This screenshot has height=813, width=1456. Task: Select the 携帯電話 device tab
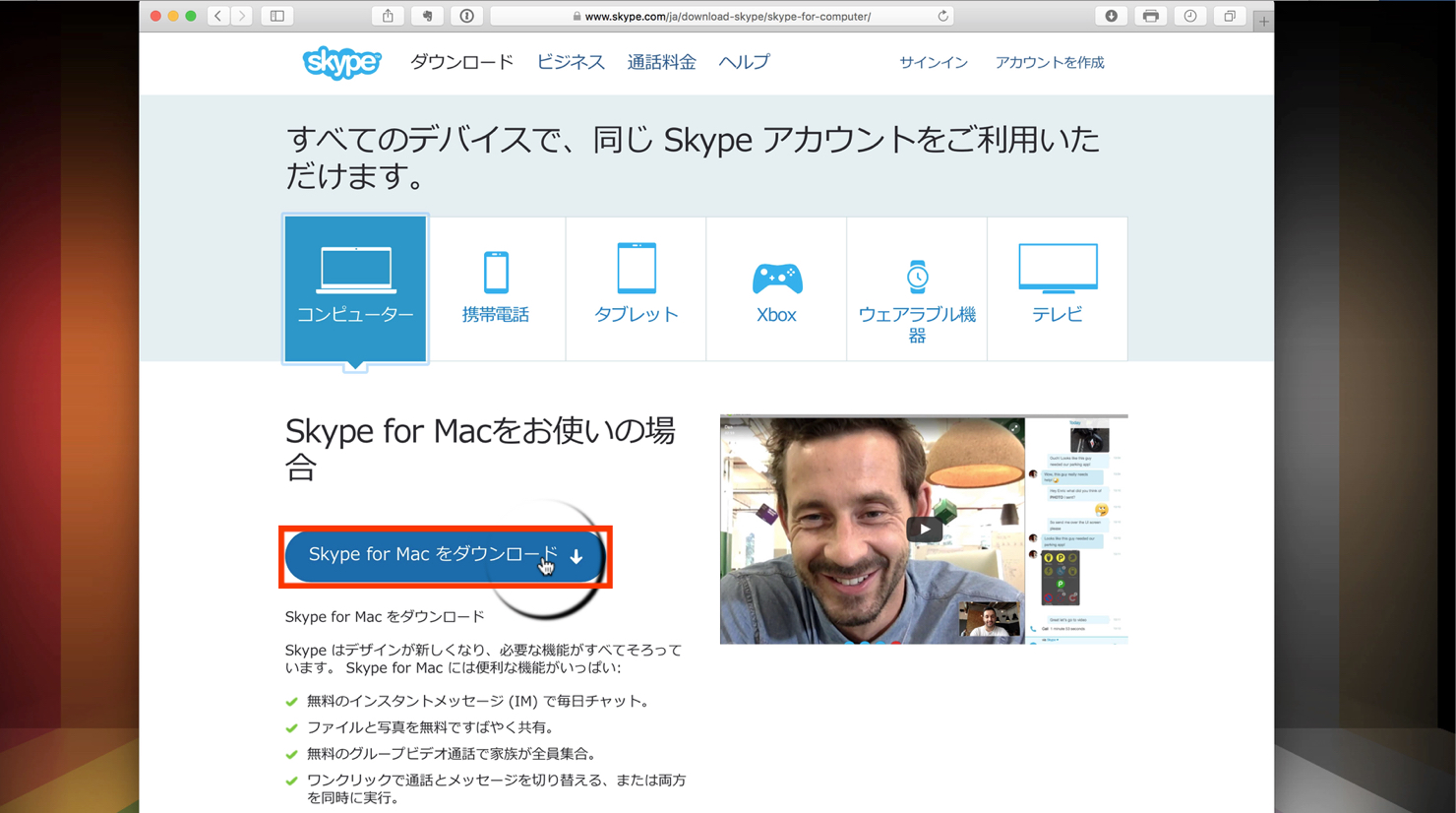coord(496,289)
